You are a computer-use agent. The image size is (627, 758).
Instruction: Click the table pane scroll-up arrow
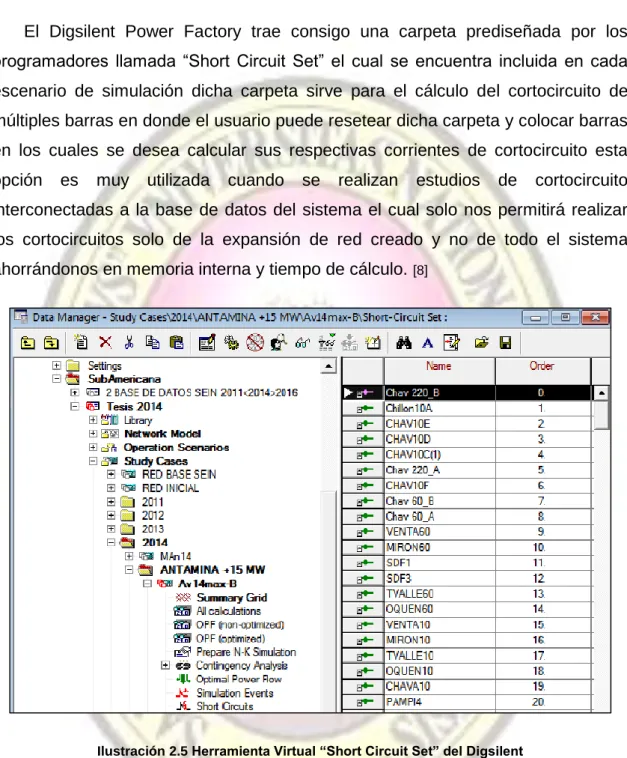tap(601, 393)
